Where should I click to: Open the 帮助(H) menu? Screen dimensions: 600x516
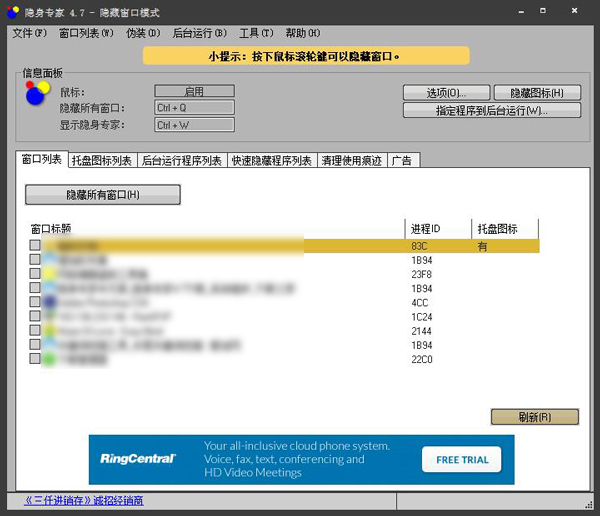303,33
